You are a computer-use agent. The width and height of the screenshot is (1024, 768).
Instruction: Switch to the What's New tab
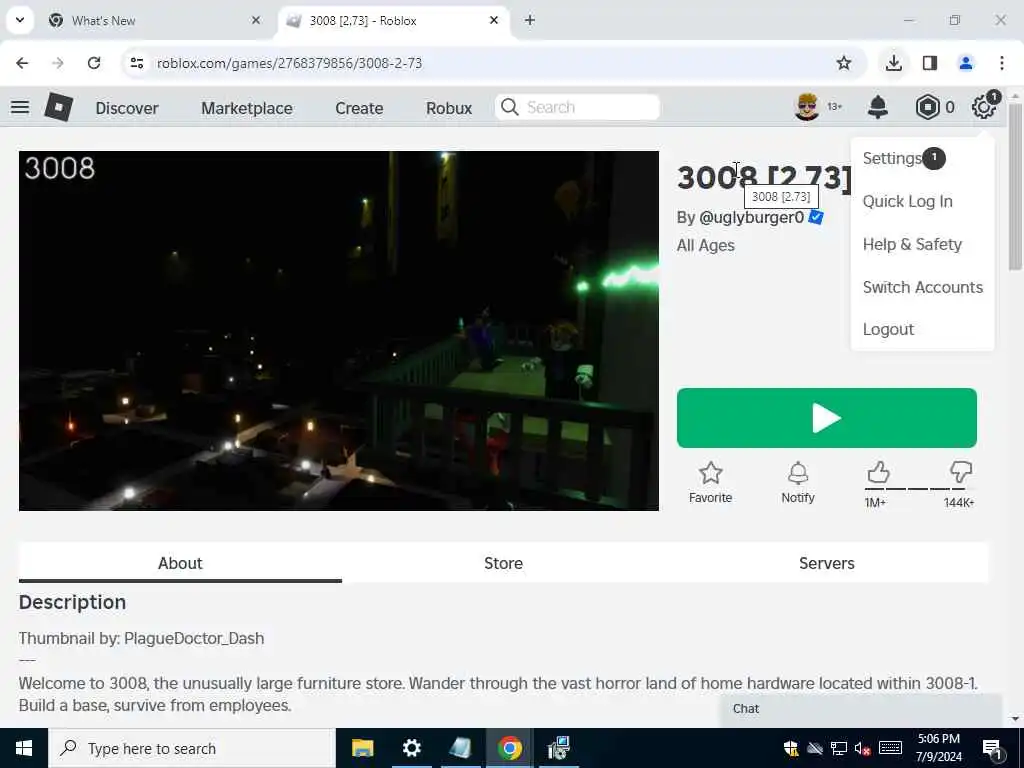coord(155,20)
